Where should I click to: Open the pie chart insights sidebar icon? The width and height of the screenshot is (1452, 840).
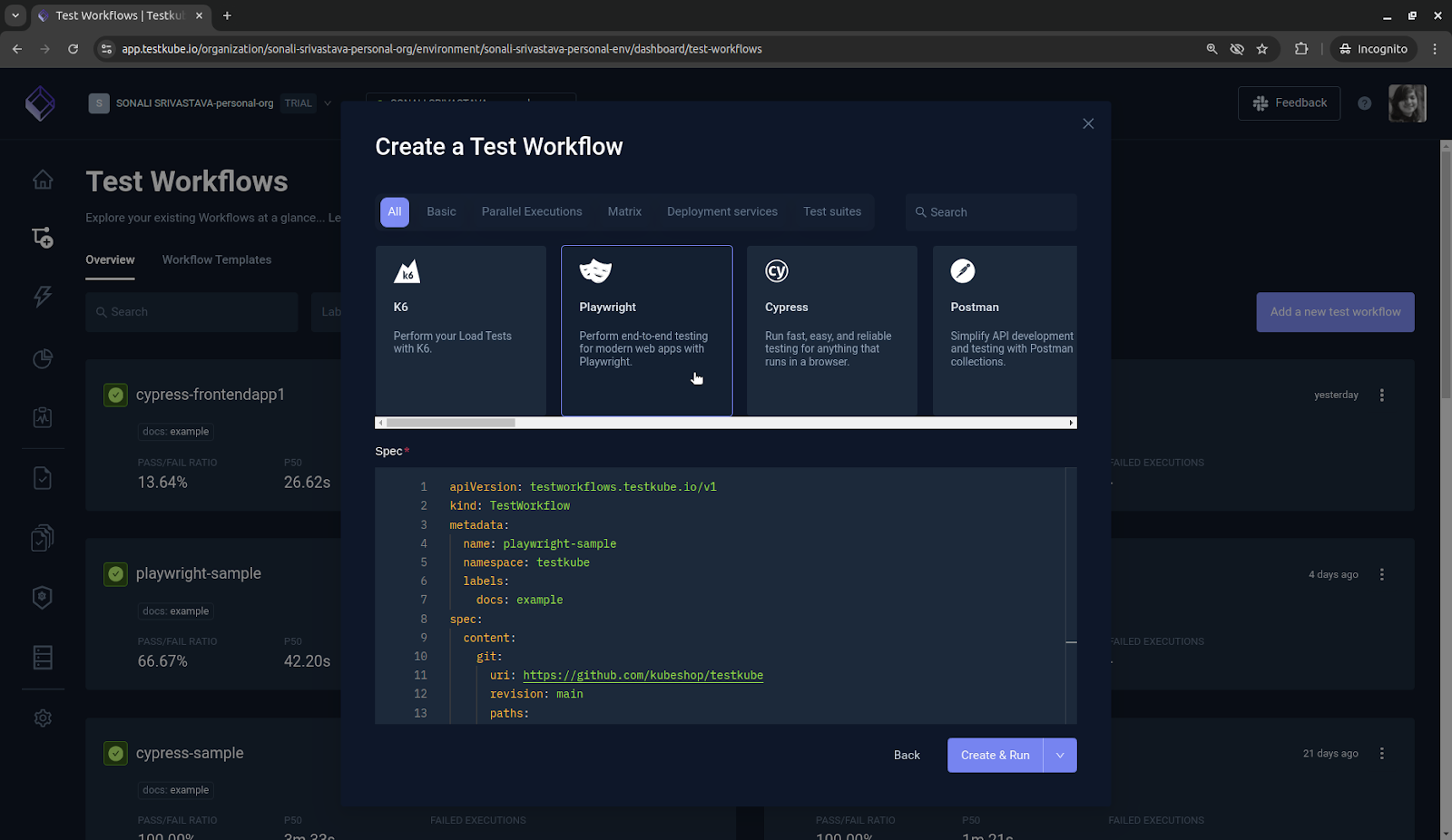43,358
